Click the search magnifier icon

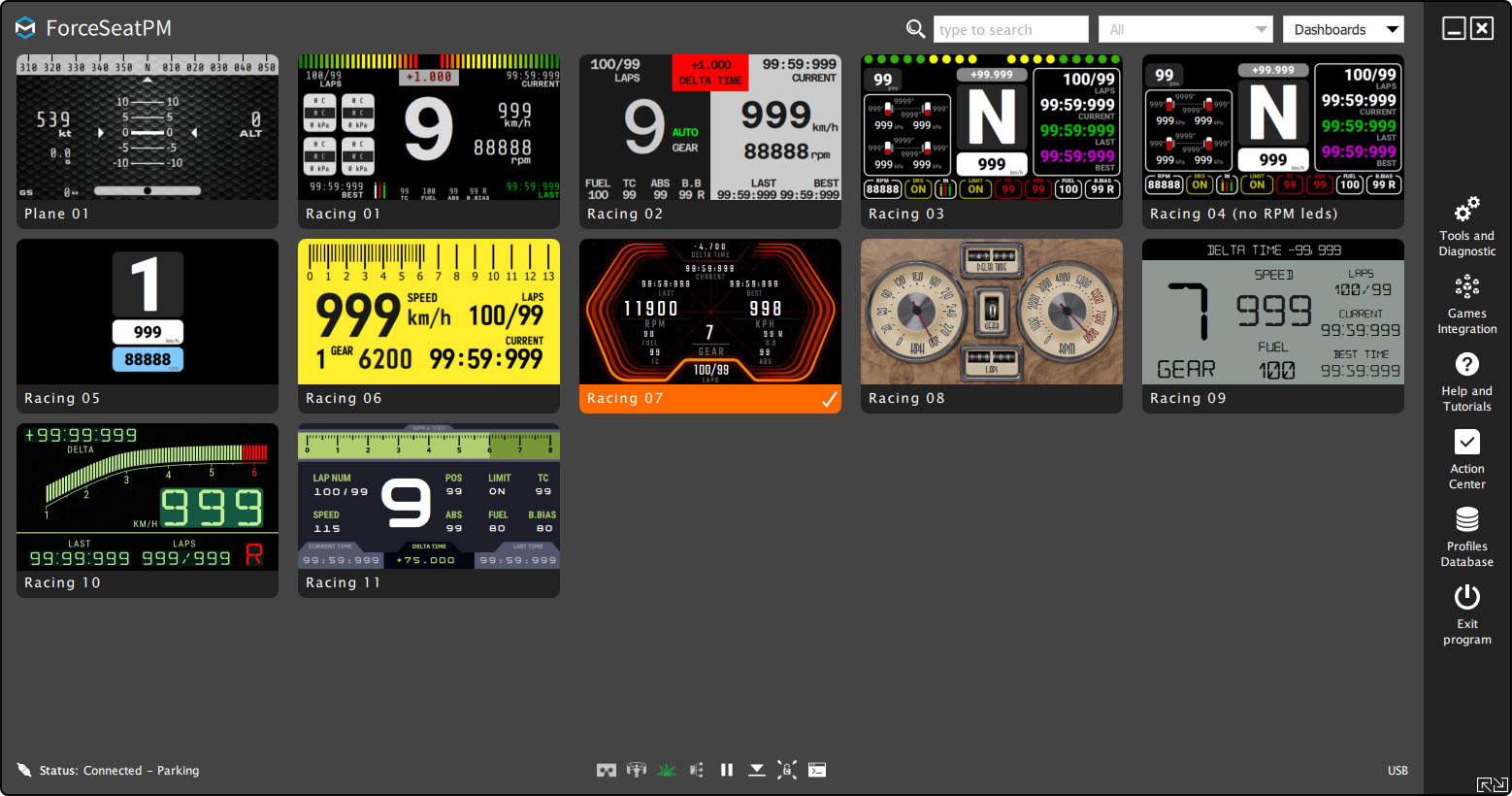(915, 29)
